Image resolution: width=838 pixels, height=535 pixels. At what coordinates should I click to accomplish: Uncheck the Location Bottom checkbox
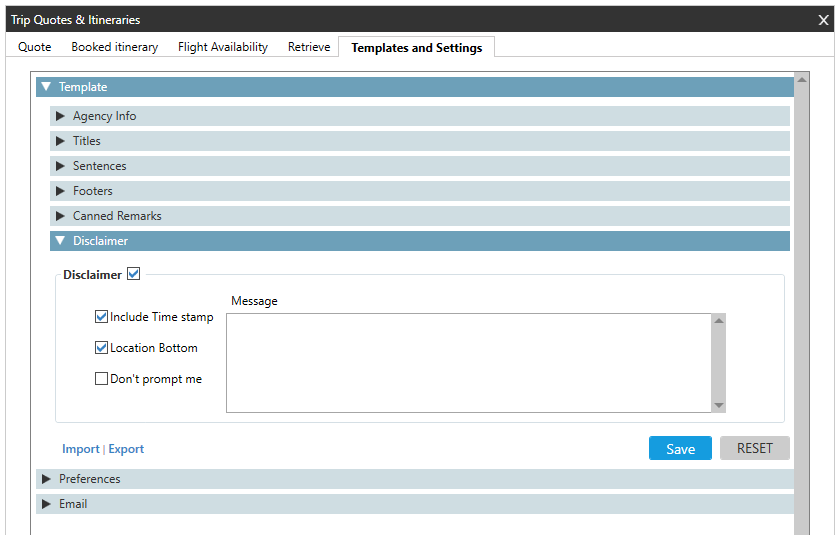pyautogui.click(x=101, y=348)
